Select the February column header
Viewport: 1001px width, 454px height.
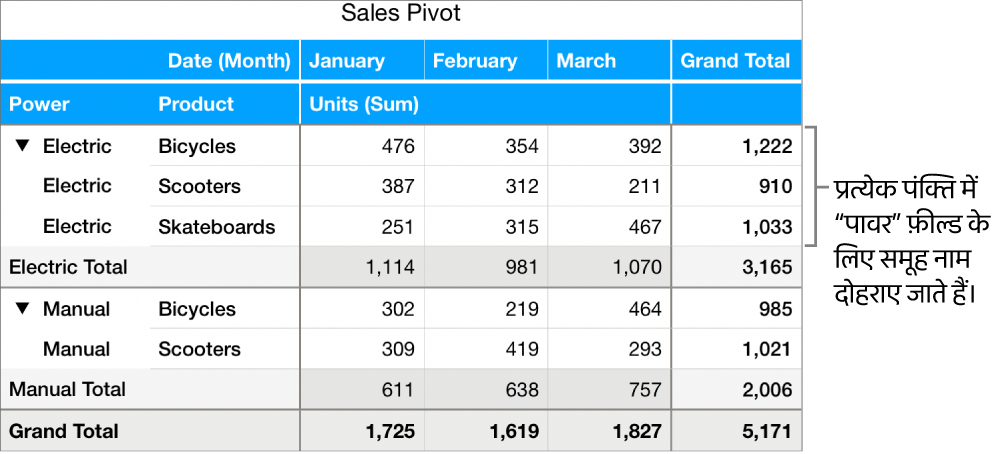(475, 61)
